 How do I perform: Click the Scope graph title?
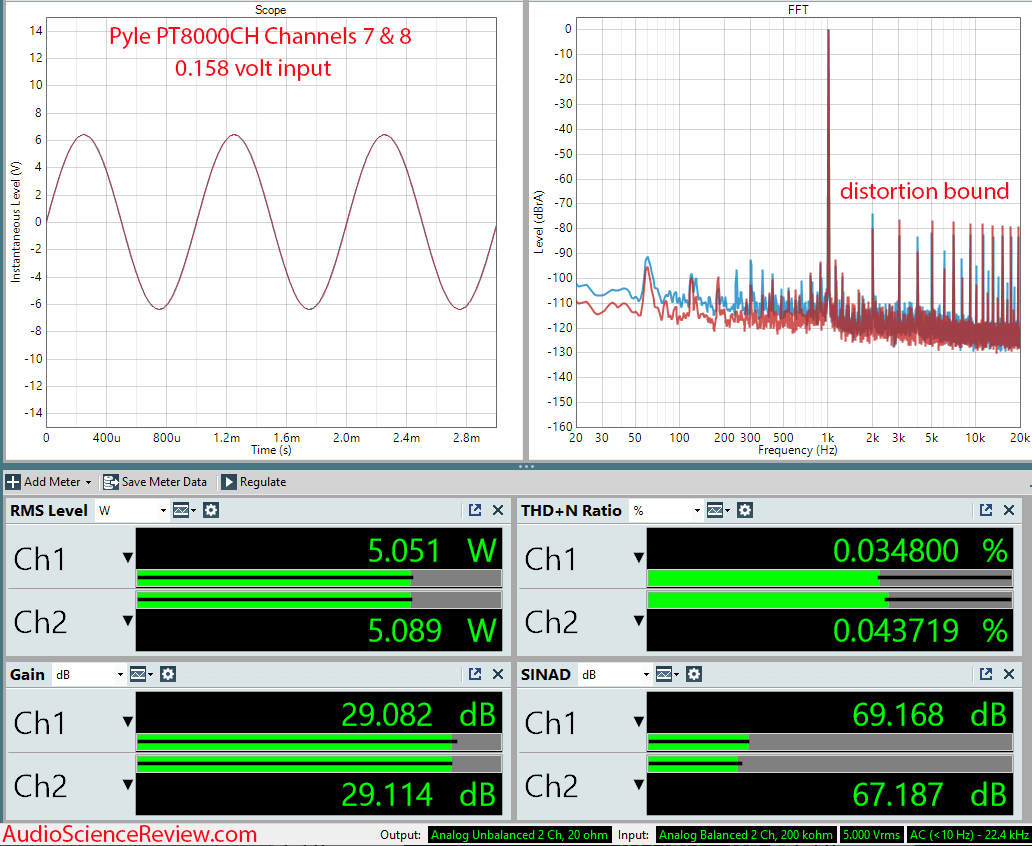coord(271,10)
